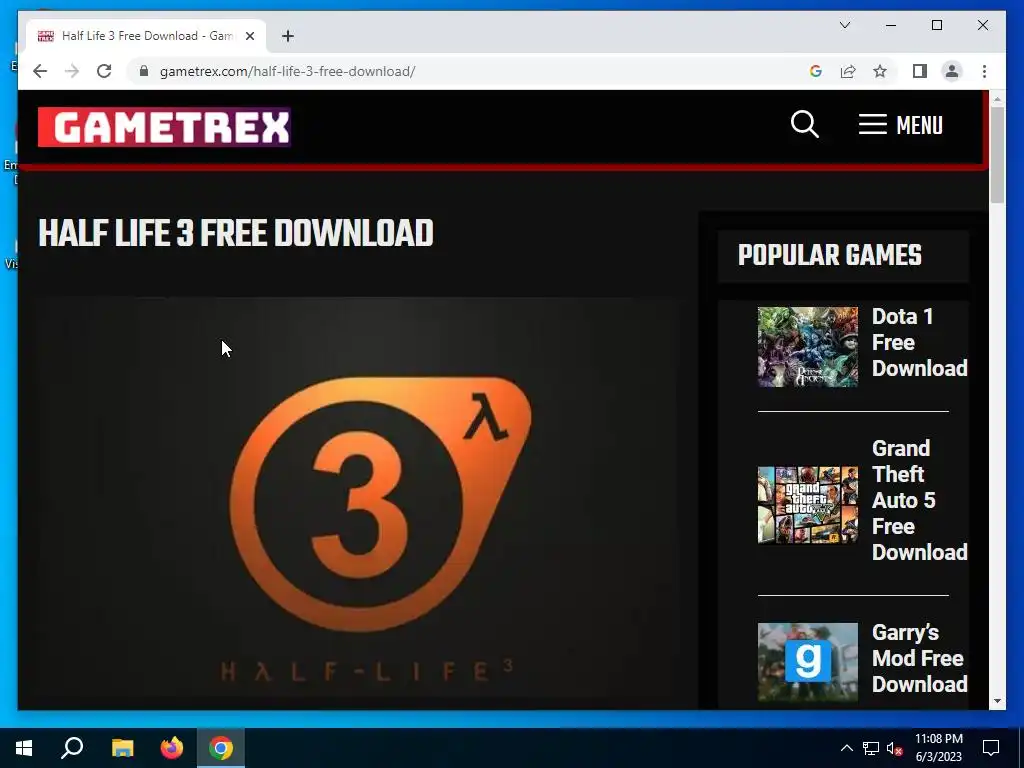Click the padlock site info icon

coord(144,71)
